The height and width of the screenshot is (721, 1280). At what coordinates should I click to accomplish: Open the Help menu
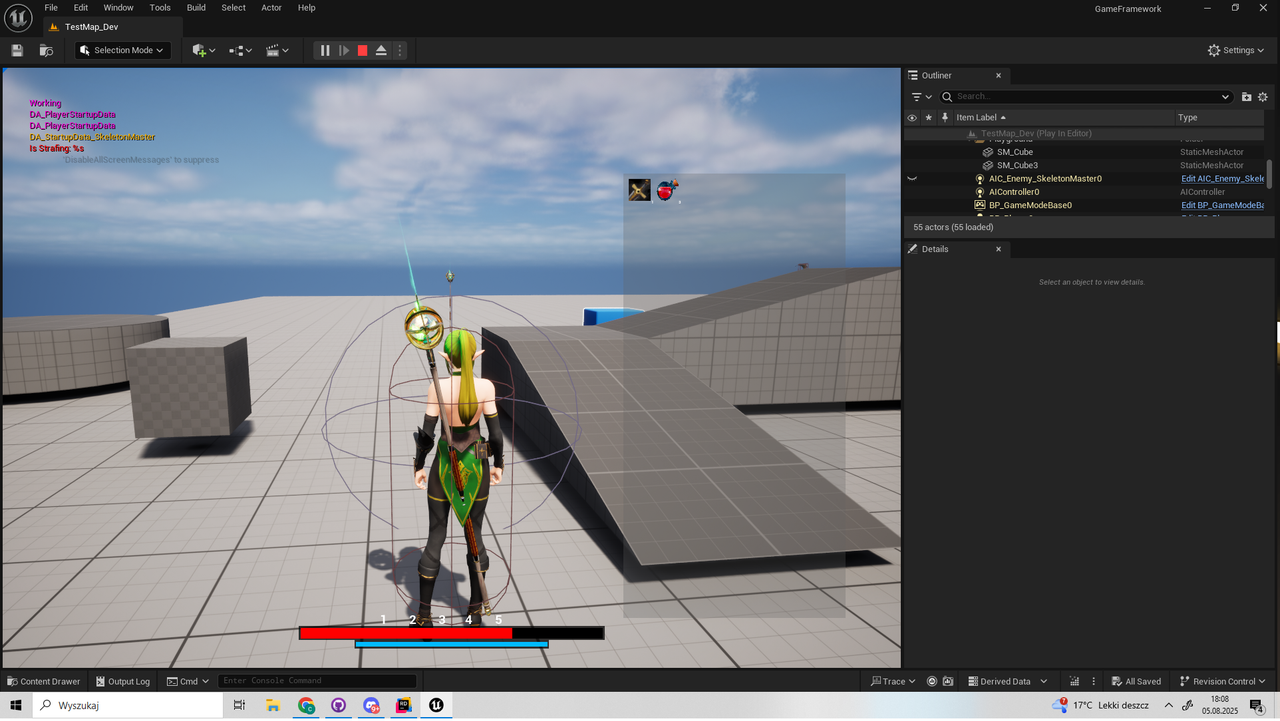pyautogui.click(x=307, y=7)
